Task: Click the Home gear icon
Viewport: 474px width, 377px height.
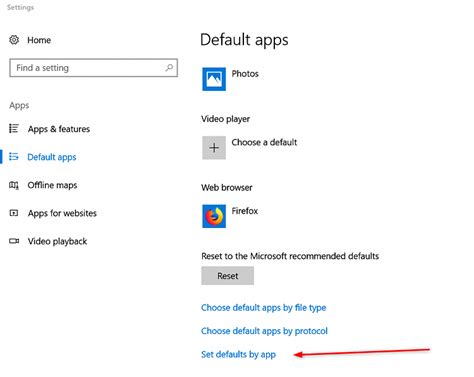Action: pos(14,40)
